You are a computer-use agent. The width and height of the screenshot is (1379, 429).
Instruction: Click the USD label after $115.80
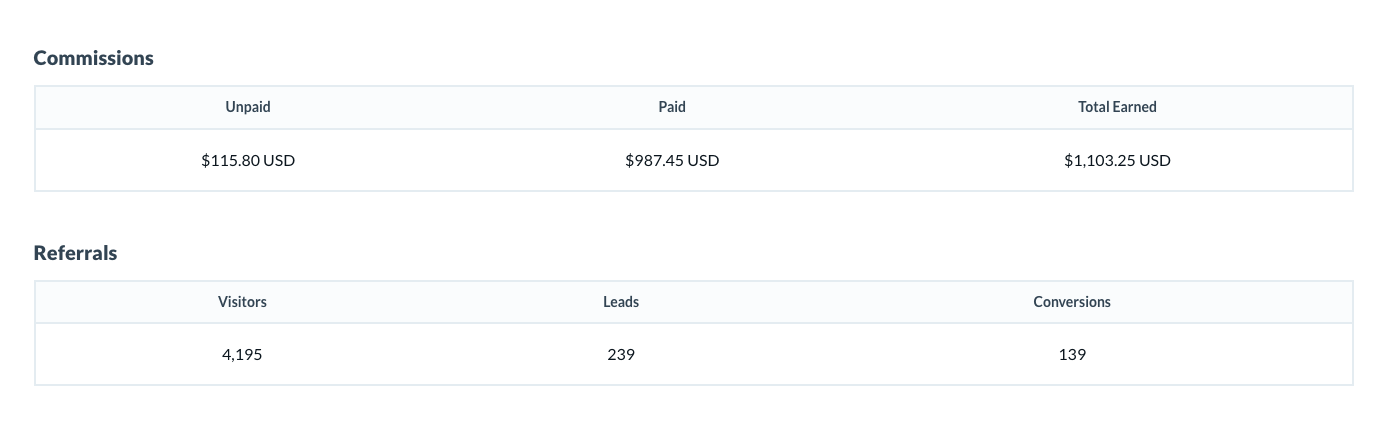tap(279, 160)
